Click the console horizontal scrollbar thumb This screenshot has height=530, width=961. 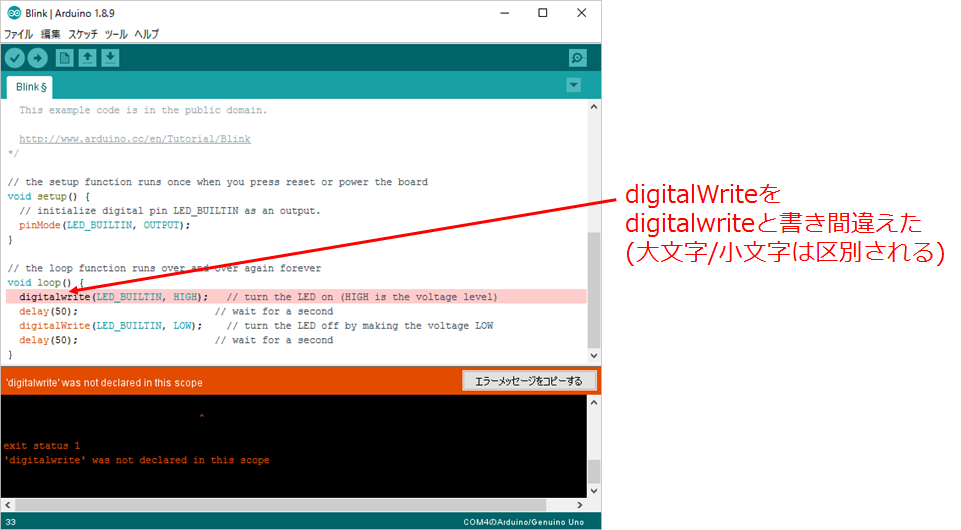(x=281, y=505)
